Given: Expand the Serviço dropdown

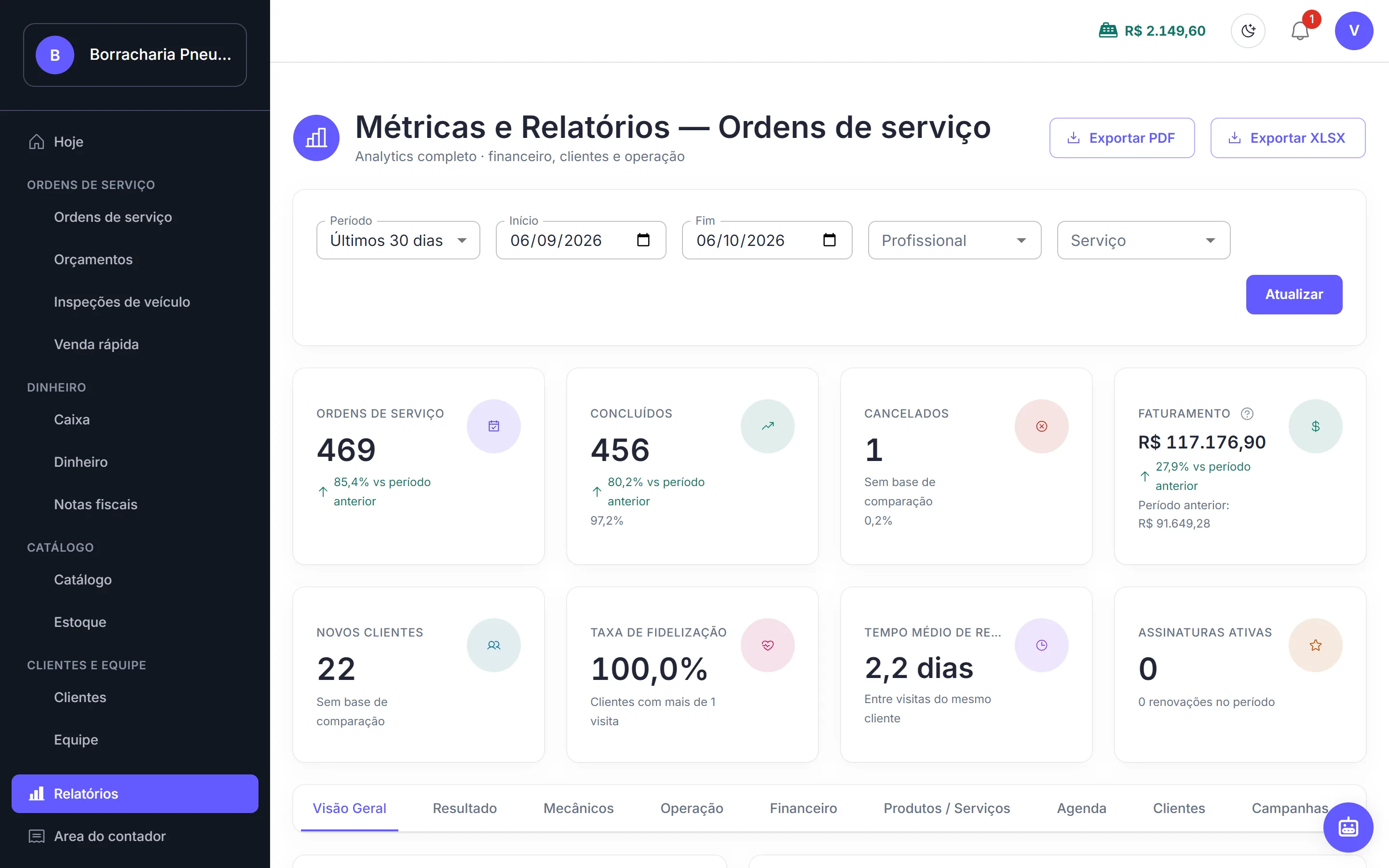Looking at the screenshot, I should pyautogui.click(x=1144, y=240).
